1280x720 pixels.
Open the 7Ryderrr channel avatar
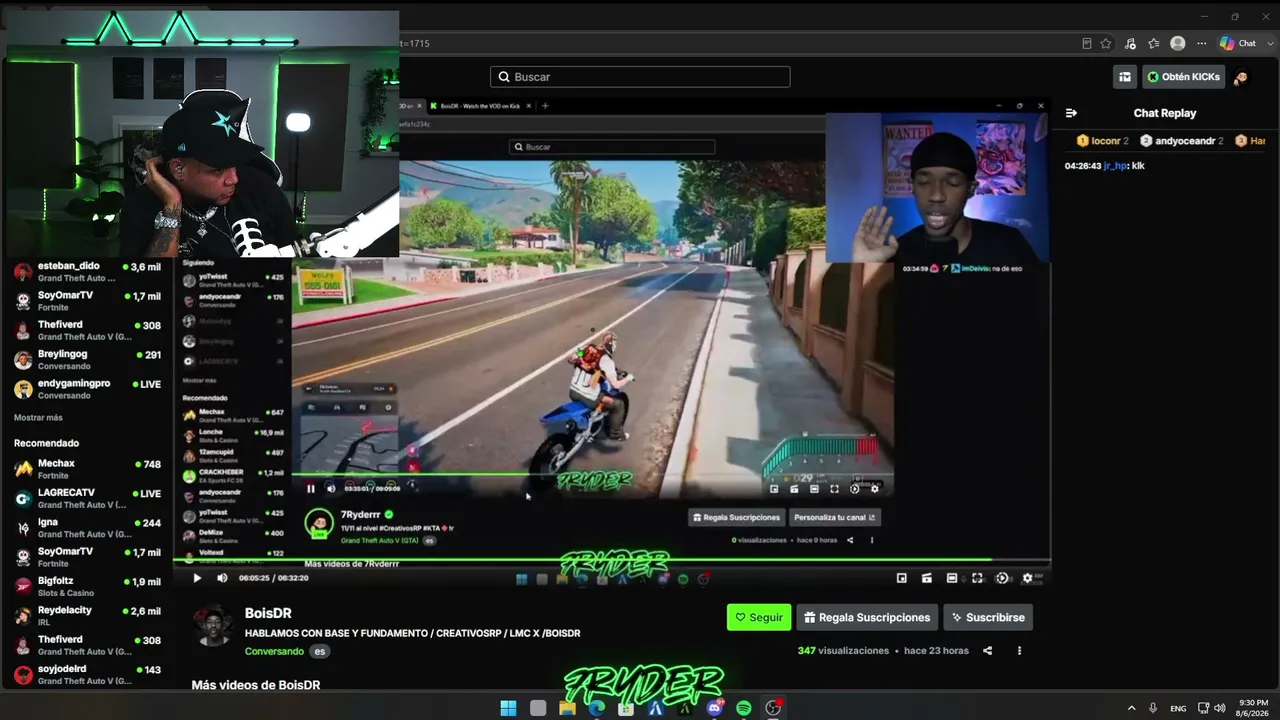tap(319, 521)
